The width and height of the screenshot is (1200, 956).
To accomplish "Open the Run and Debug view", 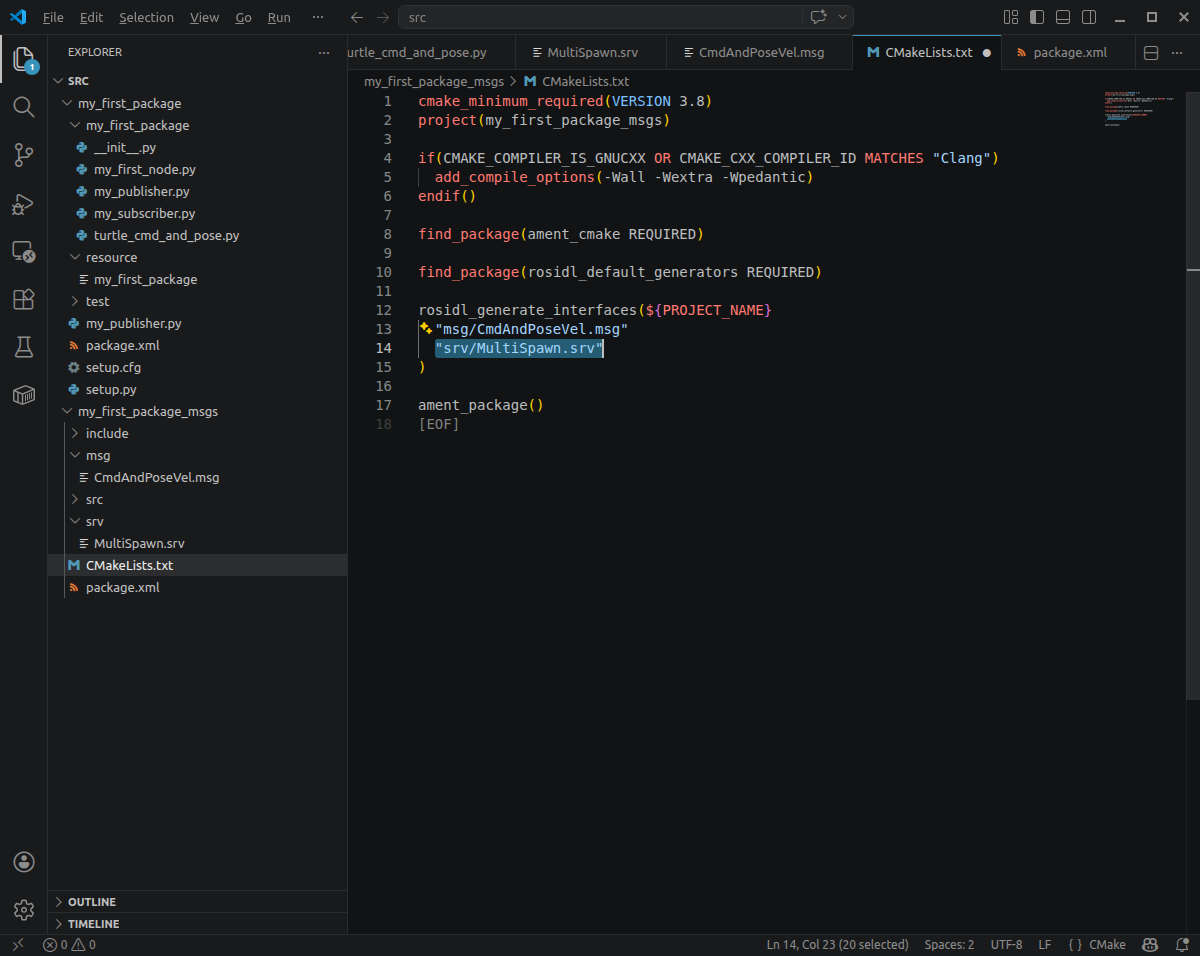I will [24, 204].
